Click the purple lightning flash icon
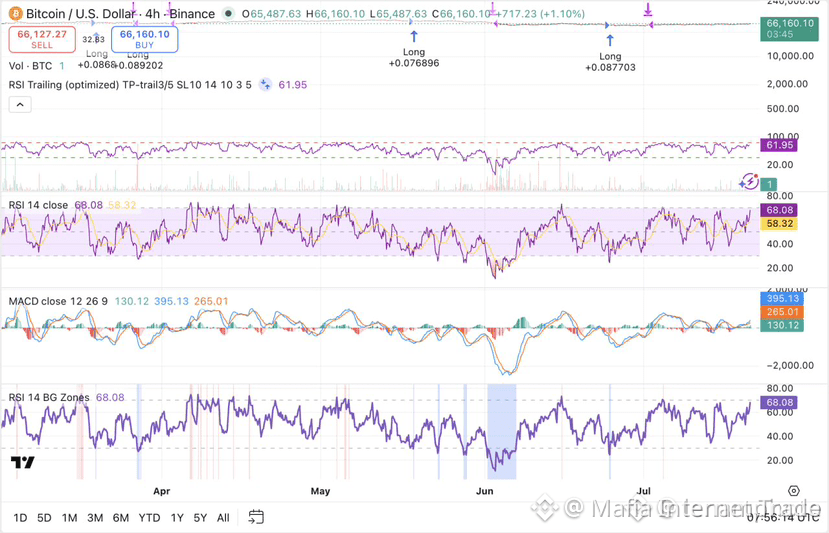This screenshot has width=829, height=533. (x=749, y=181)
